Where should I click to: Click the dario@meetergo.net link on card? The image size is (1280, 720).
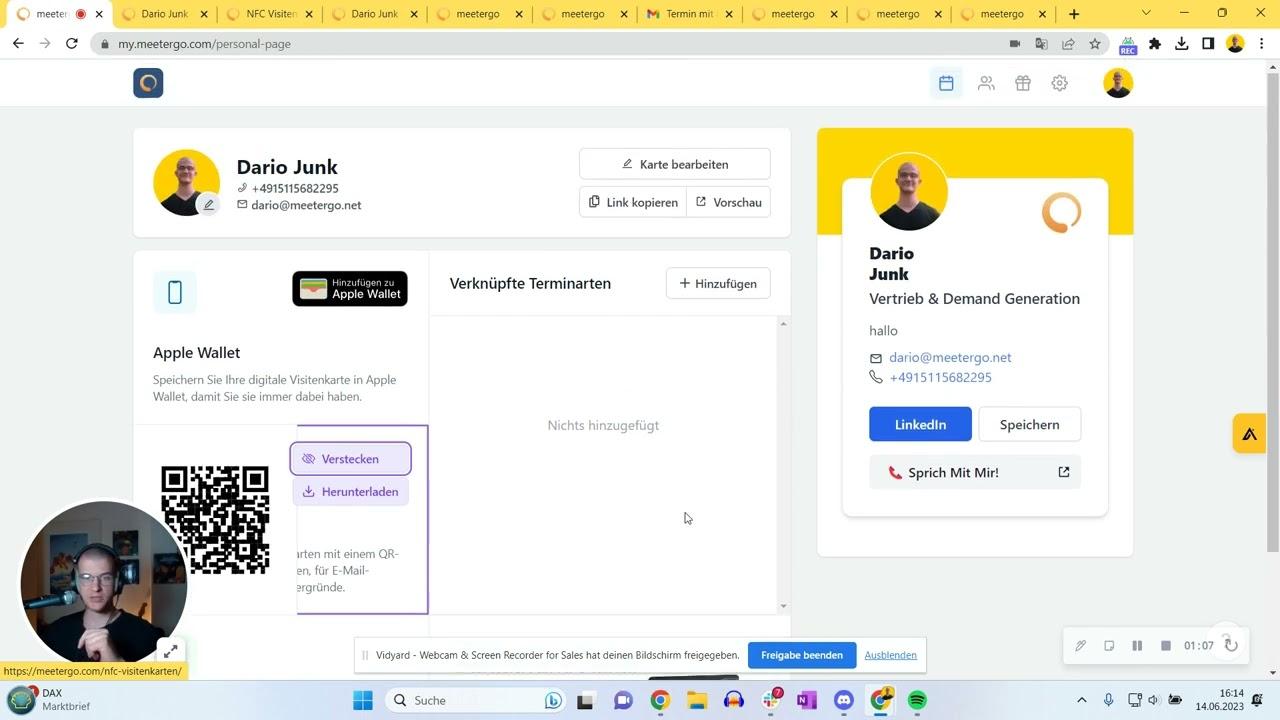950,357
